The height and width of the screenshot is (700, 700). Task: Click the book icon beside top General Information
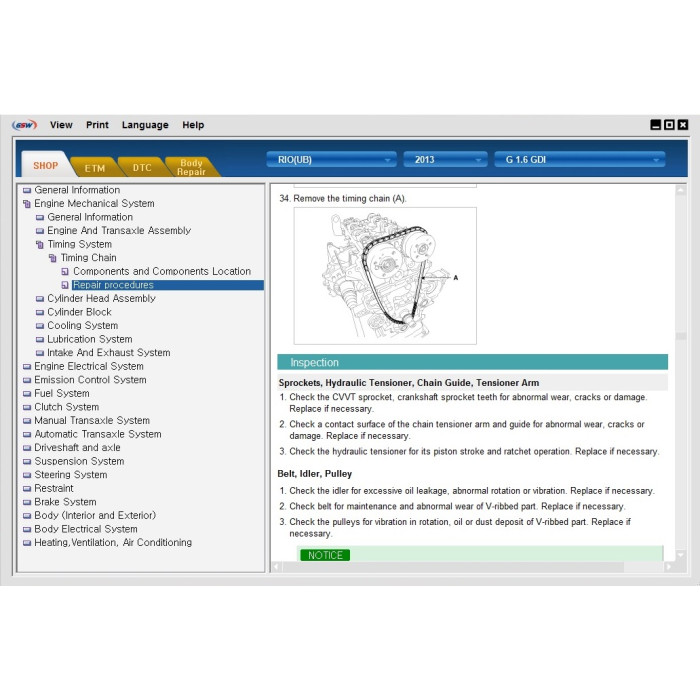click(27, 190)
